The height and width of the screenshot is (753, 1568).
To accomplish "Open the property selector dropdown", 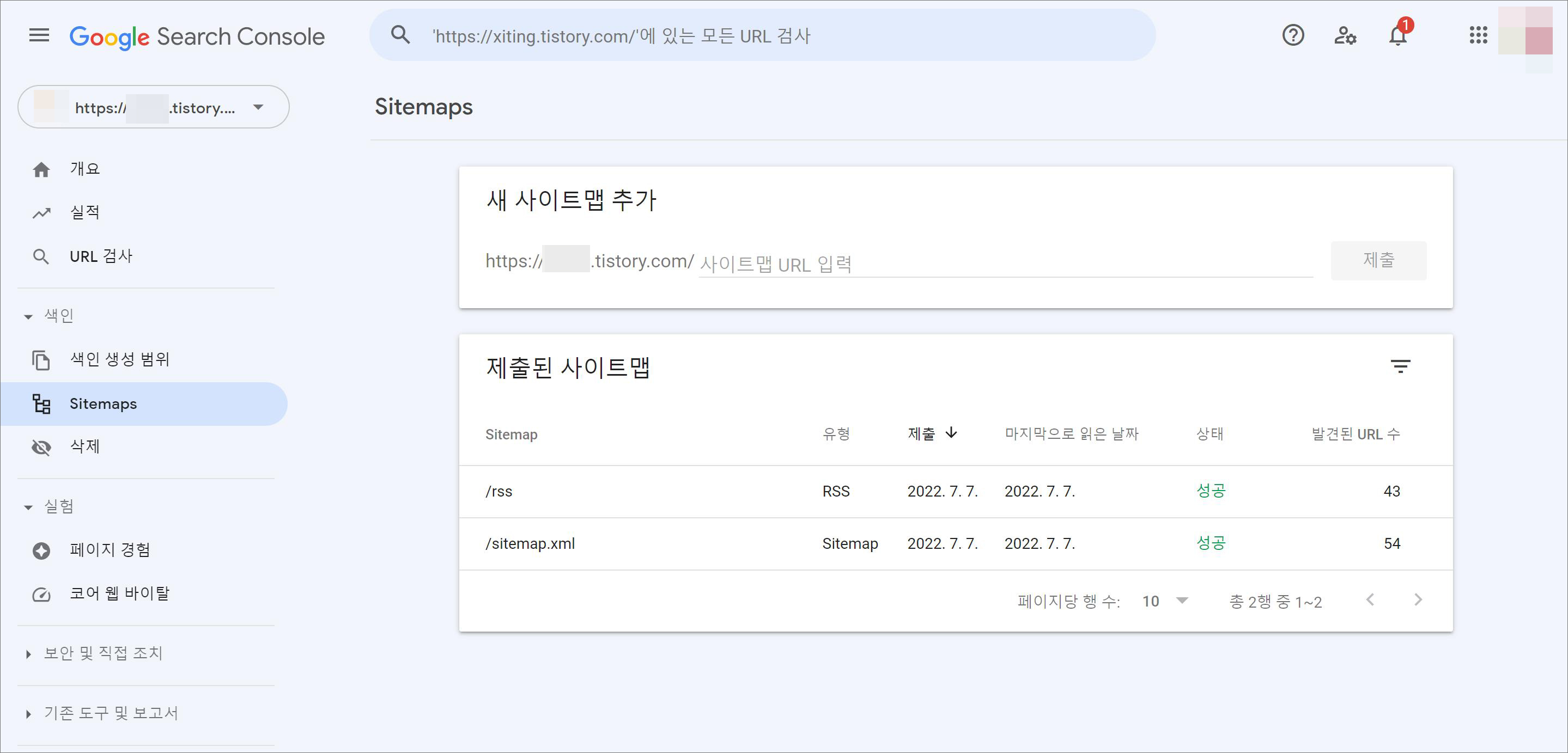I will click(154, 107).
